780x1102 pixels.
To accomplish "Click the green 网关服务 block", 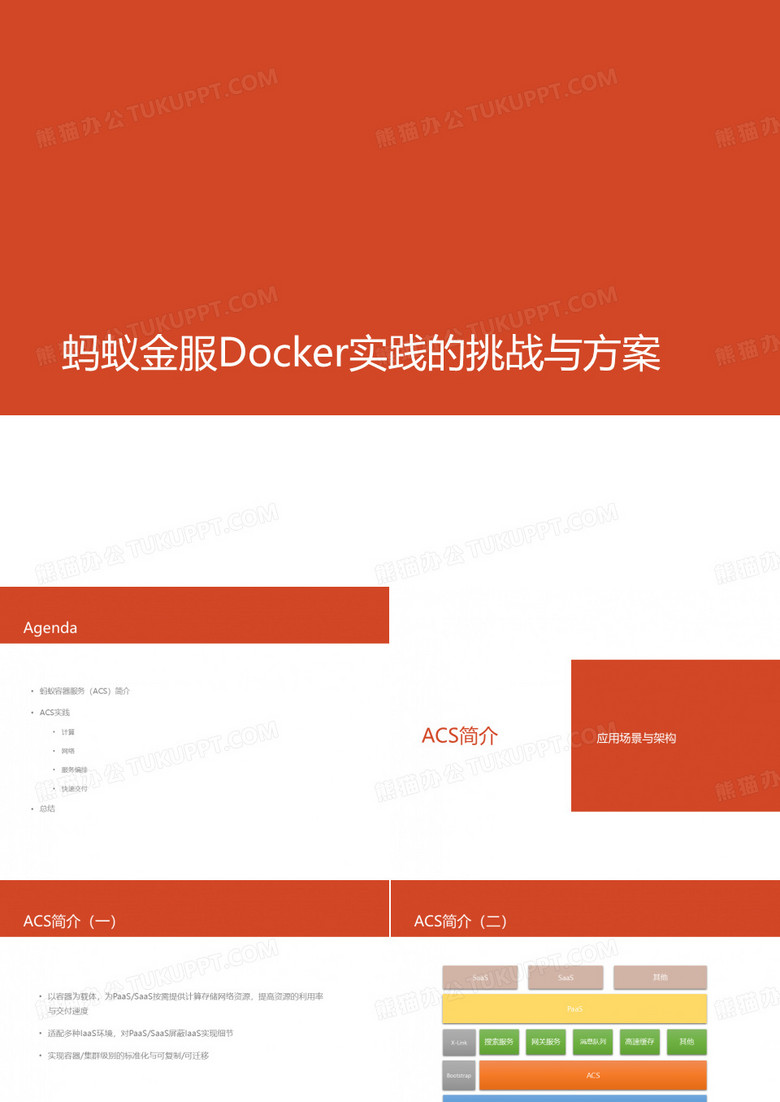I will (546, 1042).
